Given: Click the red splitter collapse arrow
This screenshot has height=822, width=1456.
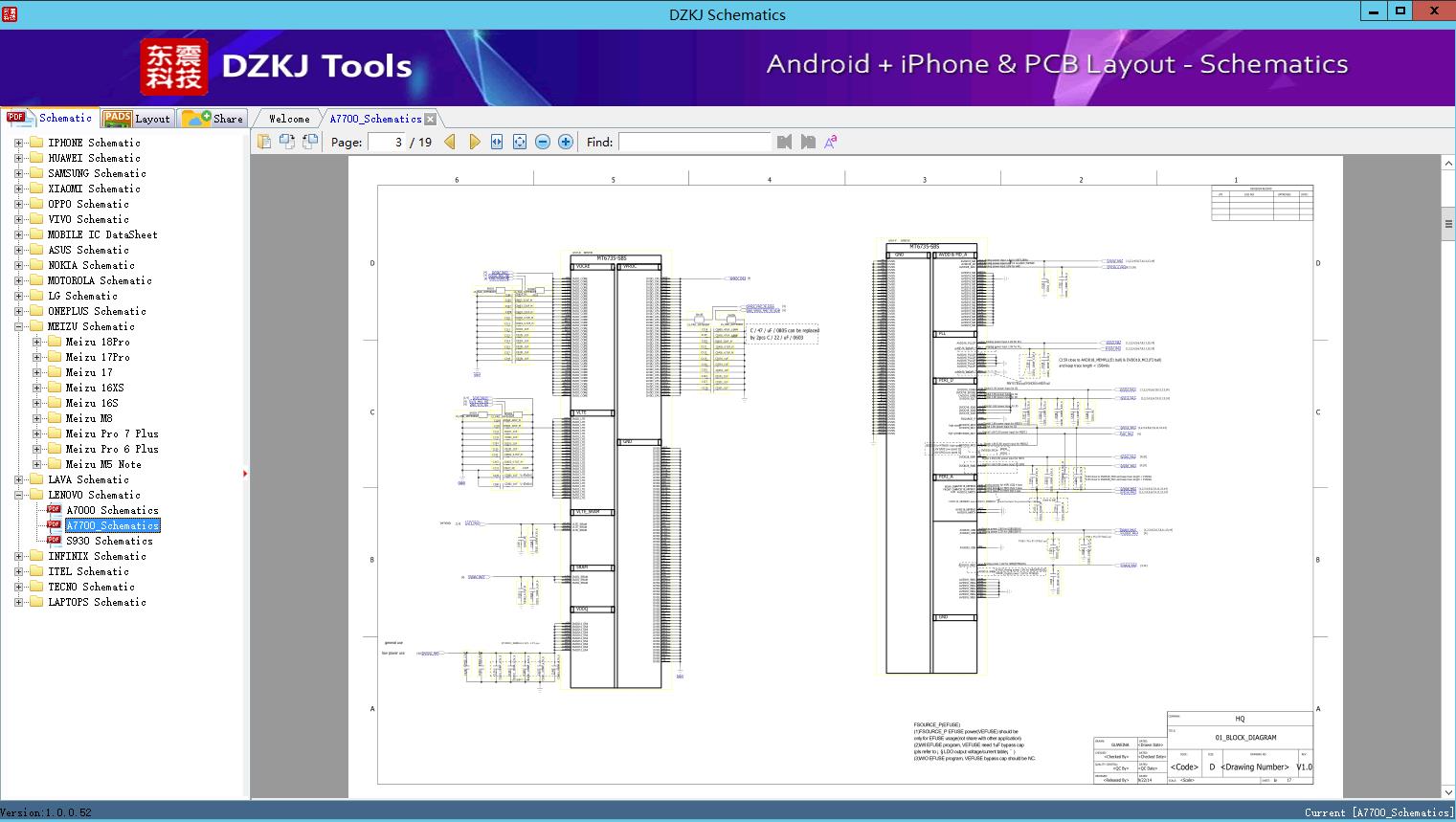Looking at the screenshot, I should pos(245,473).
